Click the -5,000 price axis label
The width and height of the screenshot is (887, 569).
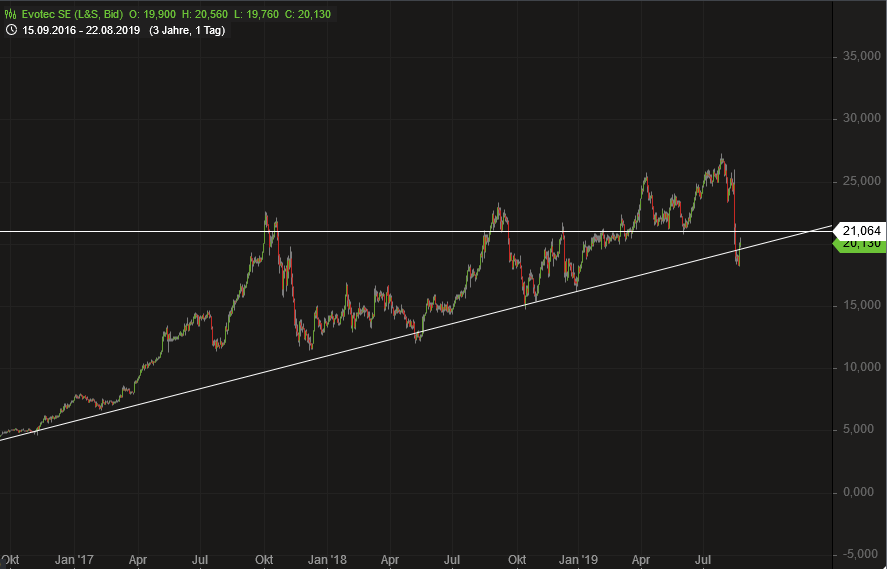862,554
